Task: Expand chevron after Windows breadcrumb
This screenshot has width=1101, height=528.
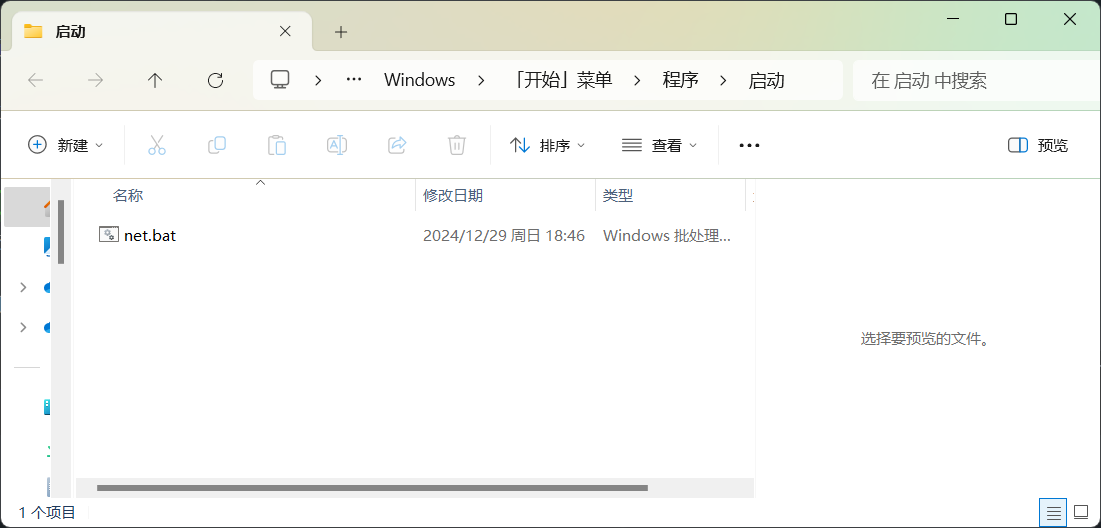Action: pos(481,80)
